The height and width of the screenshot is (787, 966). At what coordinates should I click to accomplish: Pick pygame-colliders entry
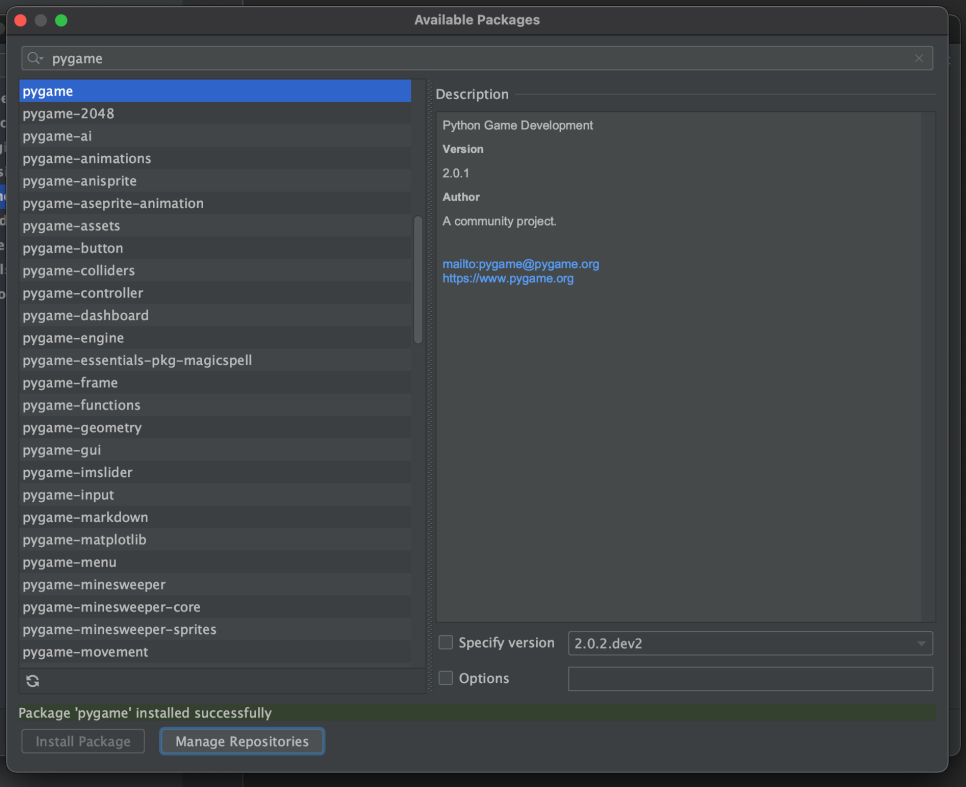tap(215, 271)
